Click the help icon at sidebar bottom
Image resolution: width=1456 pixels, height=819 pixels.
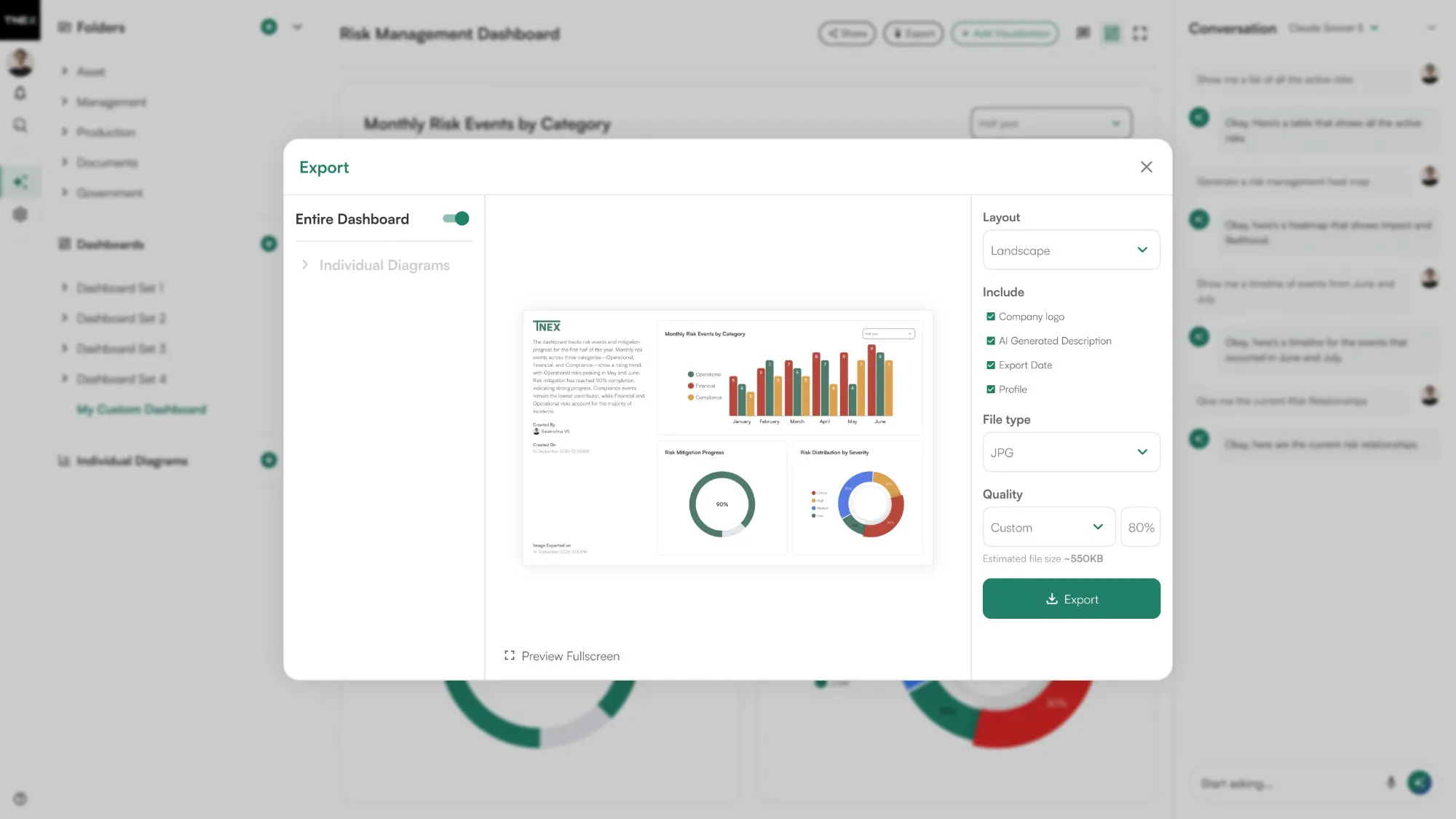[x=20, y=799]
